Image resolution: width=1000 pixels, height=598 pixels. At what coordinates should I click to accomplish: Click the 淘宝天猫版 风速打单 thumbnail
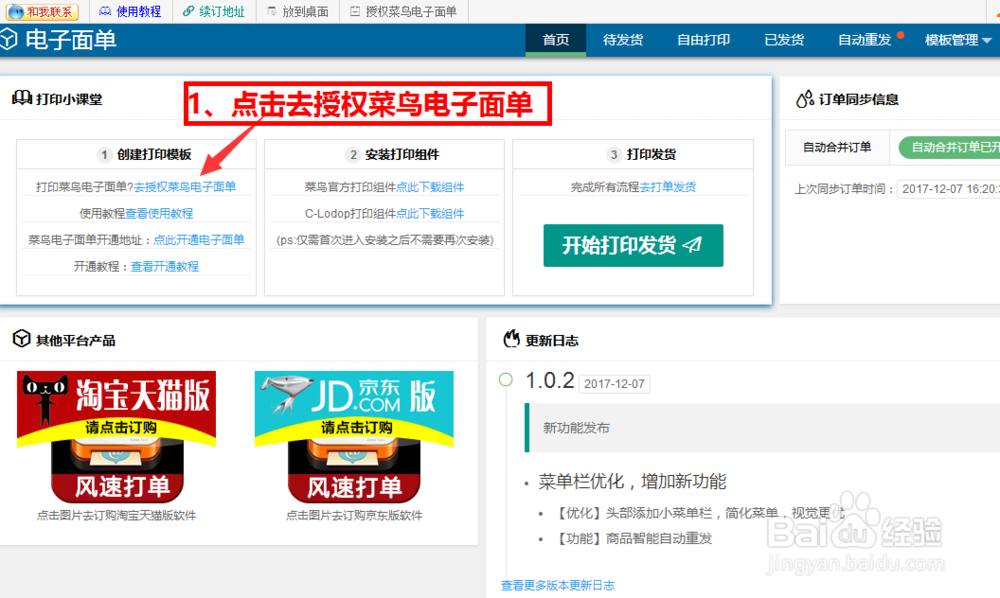click(118, 438)
